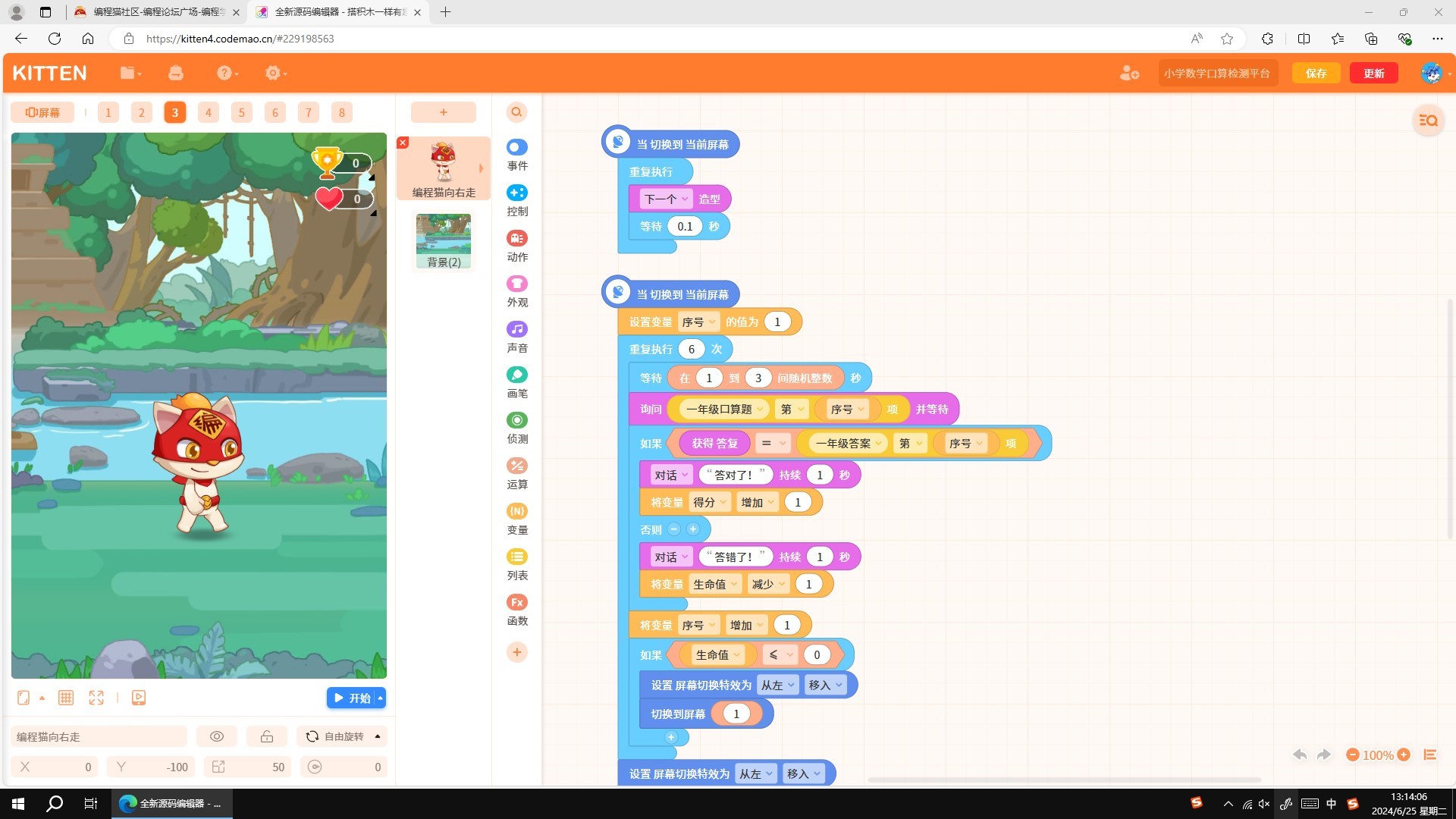Open the ≤ comparison operator dropdown
Viewport: 1456px width, 819px height.
click(780, 654)
